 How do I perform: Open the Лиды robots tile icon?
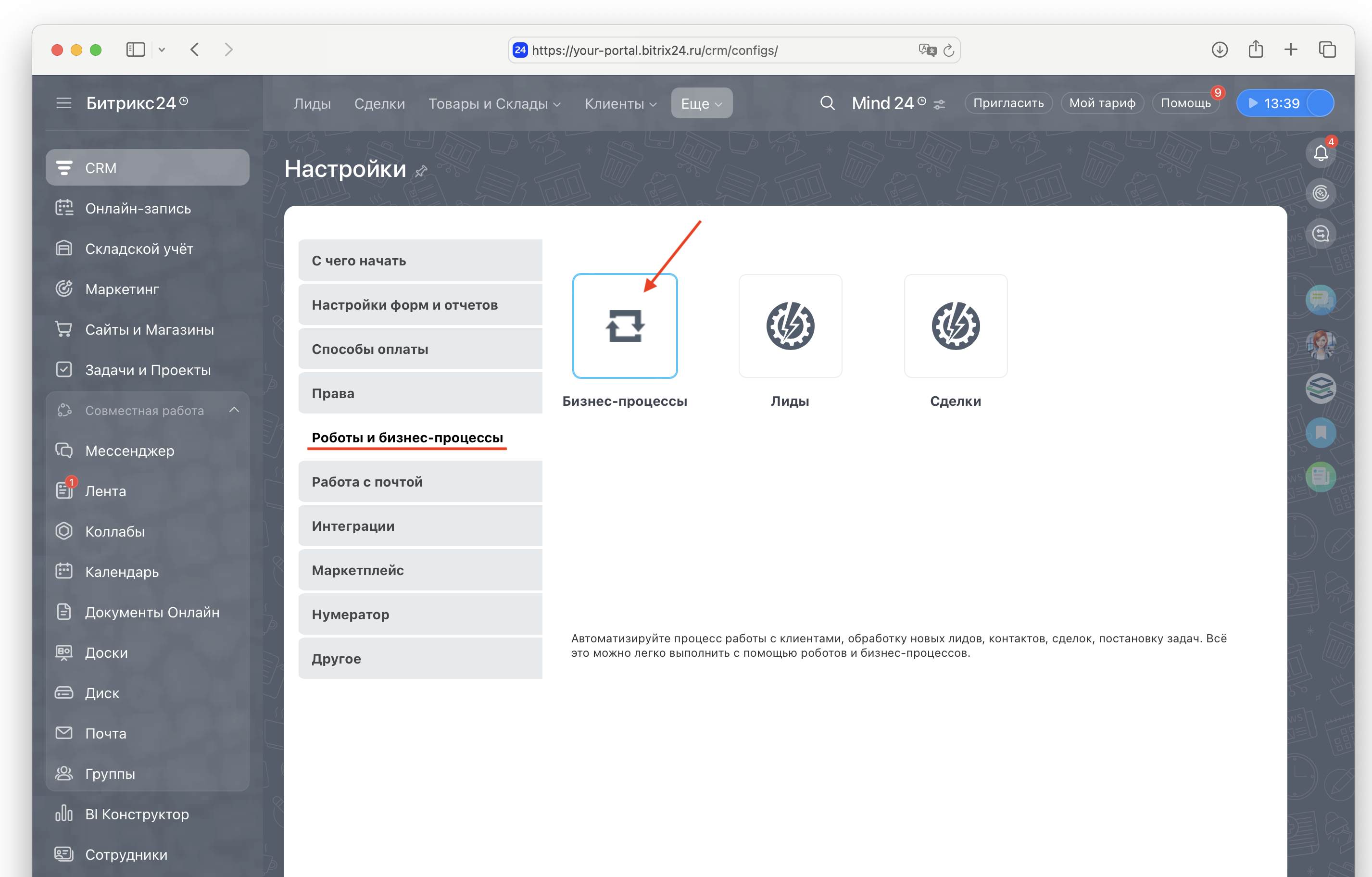790,326
